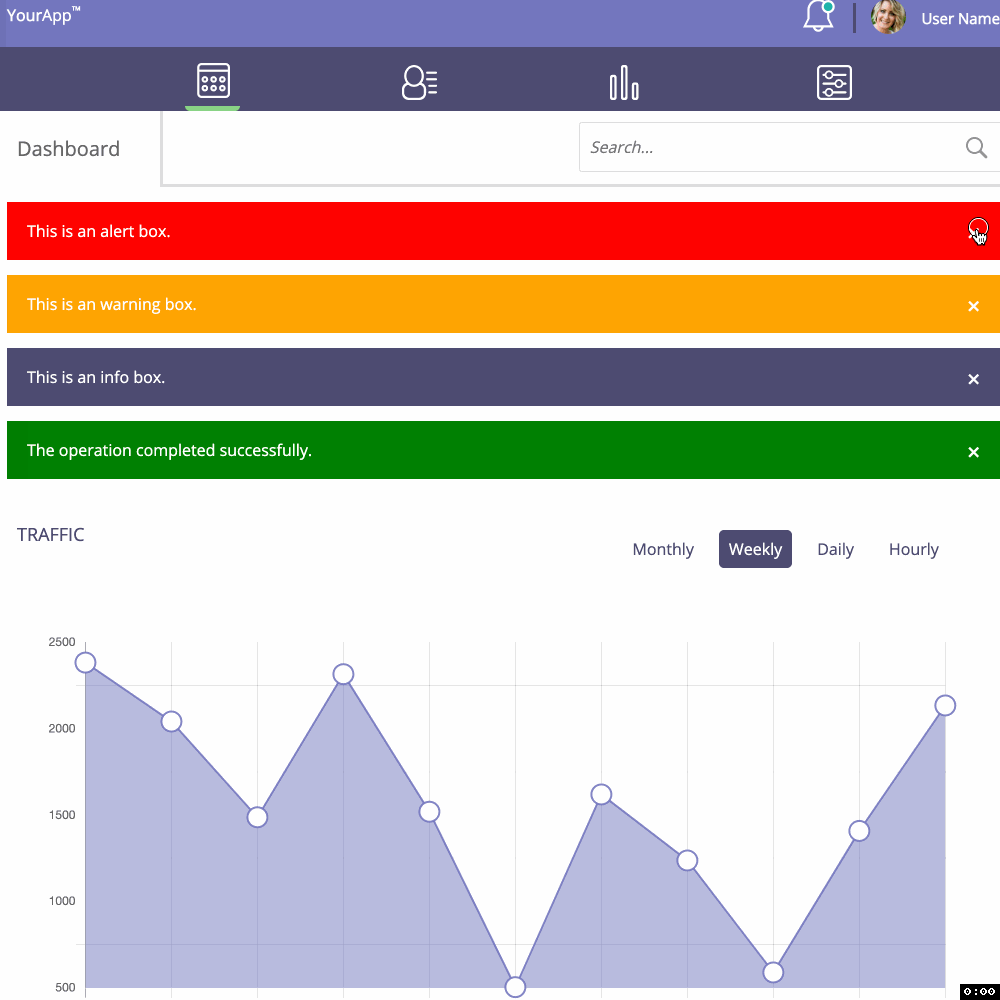Click the magnifying glass search icon

pos(976,148)
